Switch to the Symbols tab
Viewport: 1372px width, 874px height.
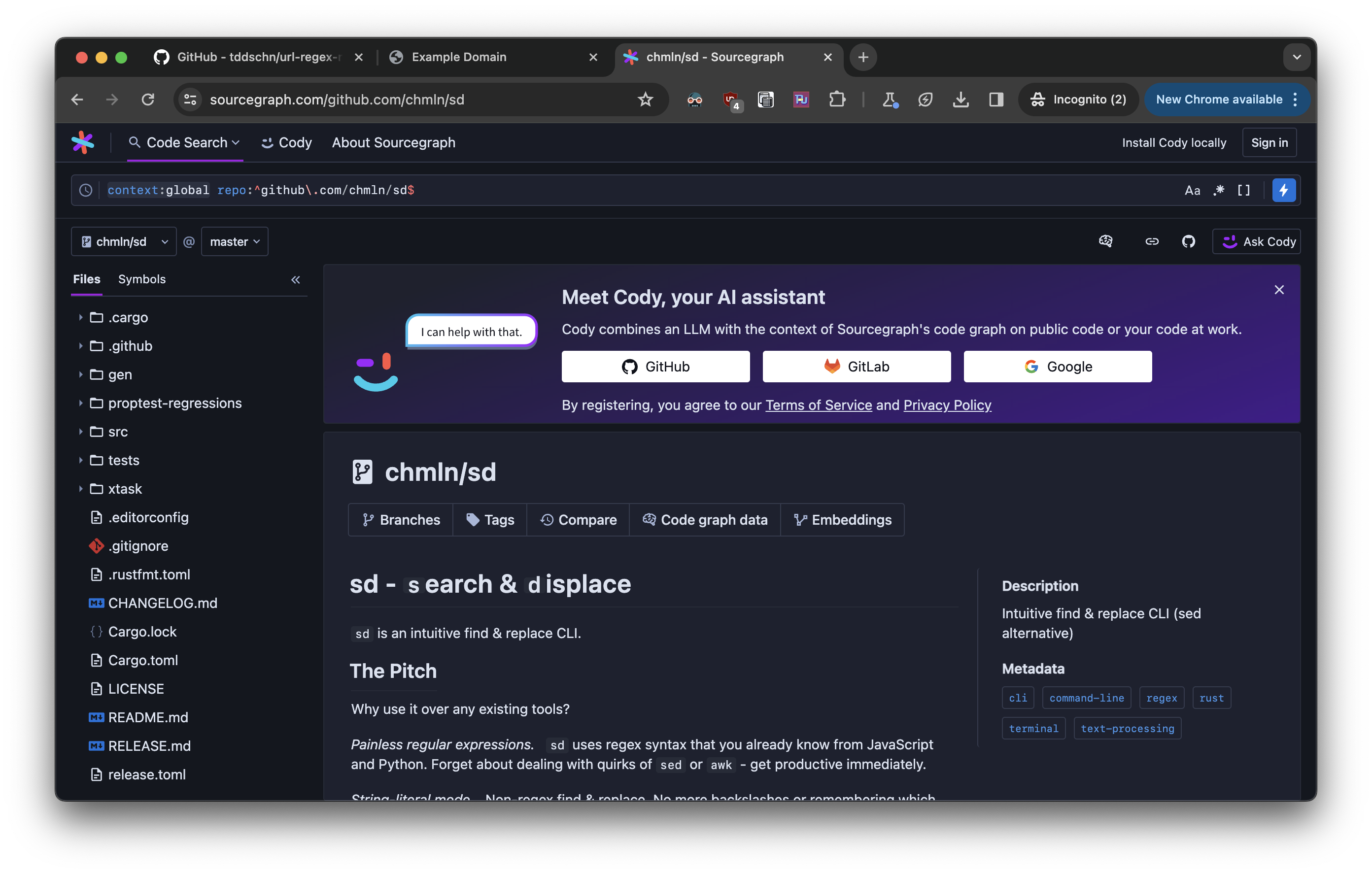[141, 279]
